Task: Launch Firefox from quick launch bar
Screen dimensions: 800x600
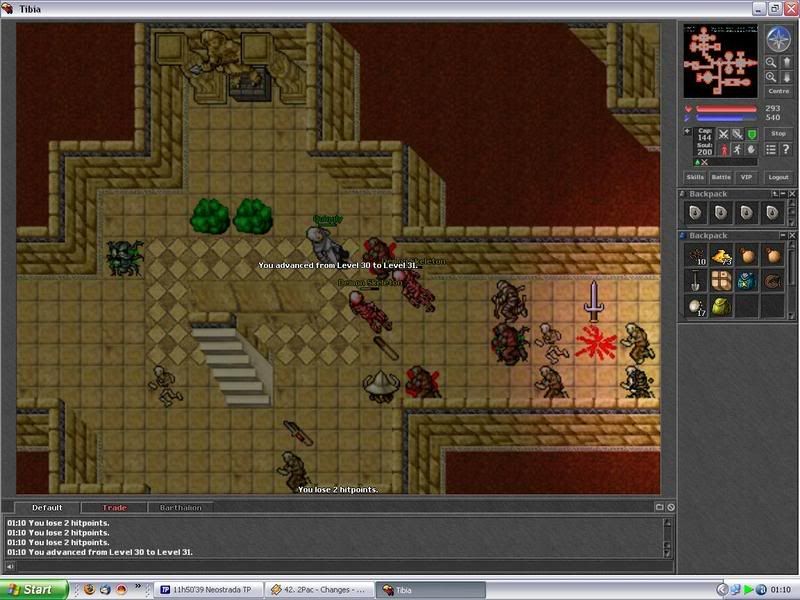Action: pyautogui.click(x=89, y=590)
